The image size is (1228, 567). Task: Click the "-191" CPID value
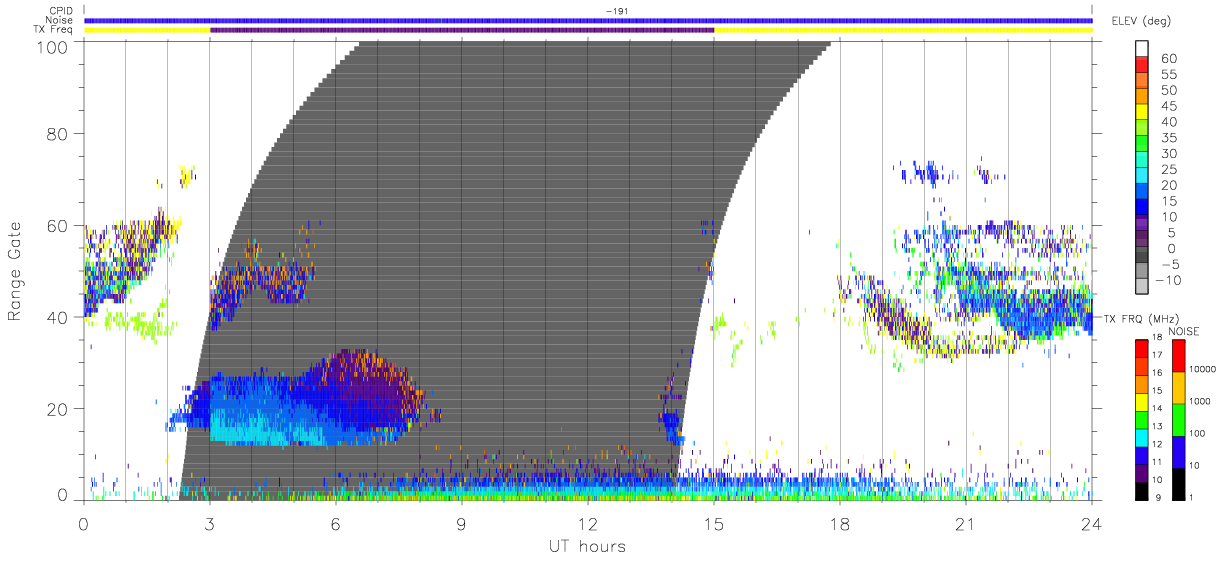click(616, 11)
